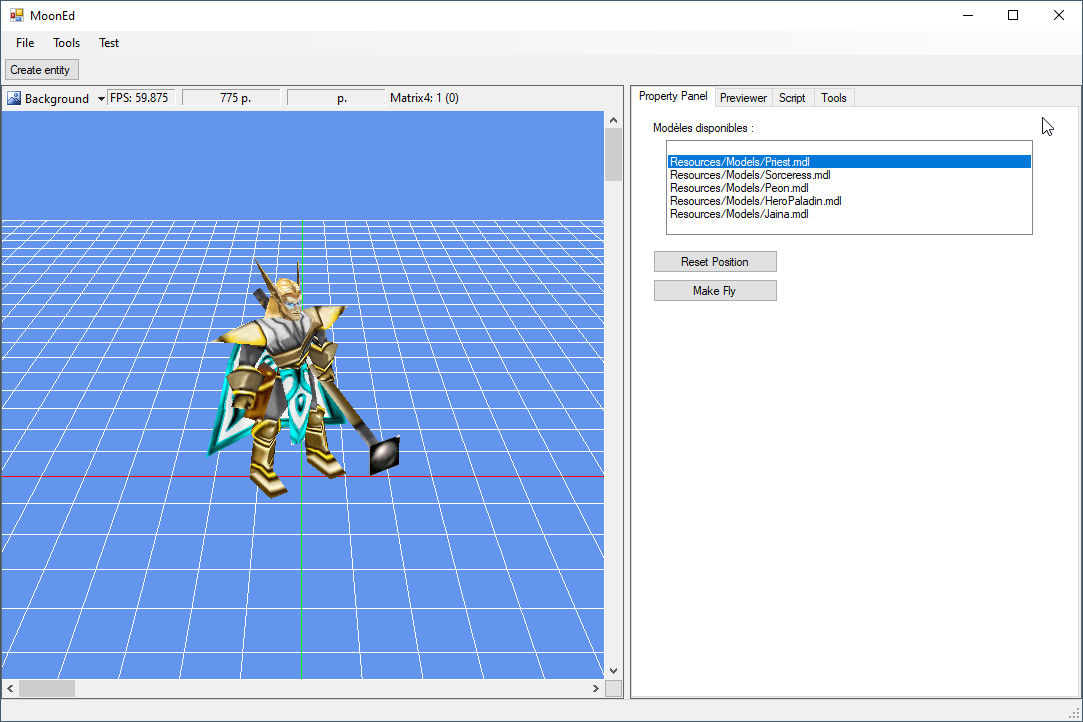The width and height of the screenshot is (1083, 722).
Task: Click the viewport horizontal scrollbar right arrow
Action: 596,689
